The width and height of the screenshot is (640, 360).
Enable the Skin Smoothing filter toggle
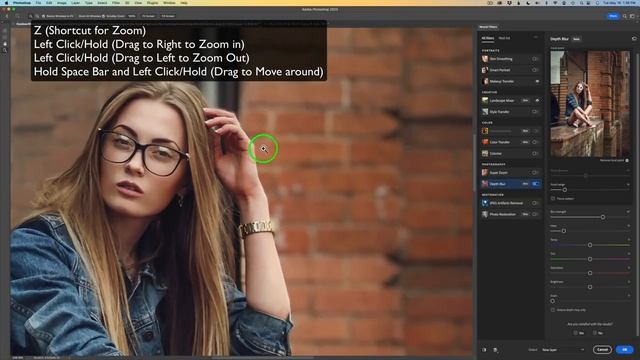coord(535,59)
